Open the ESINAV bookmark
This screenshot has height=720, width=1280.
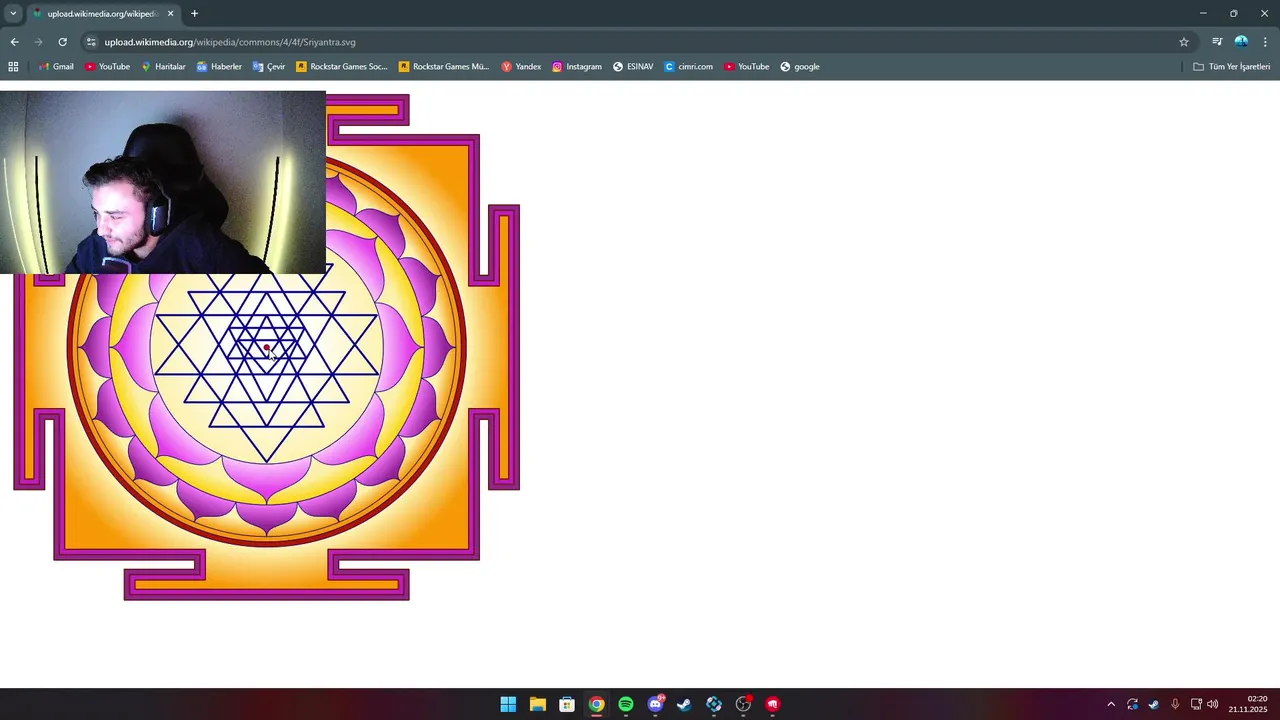pyautogui.click(x=633, y=67)
